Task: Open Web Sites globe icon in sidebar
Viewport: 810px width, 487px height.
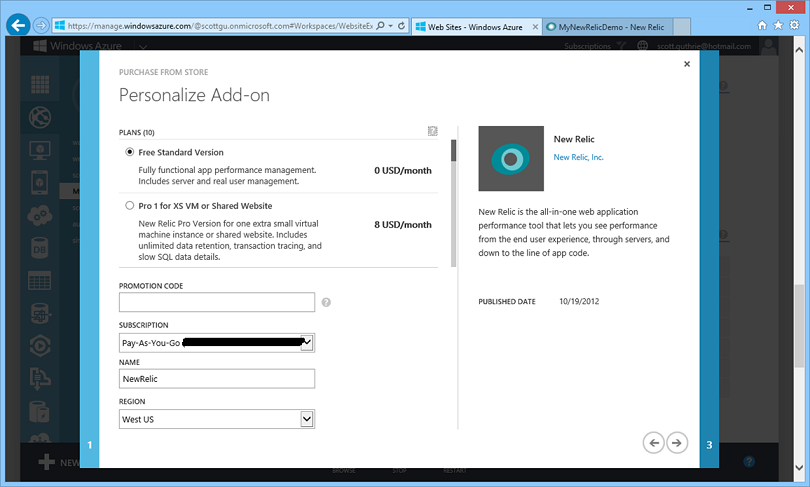Action: [x=40, y=118]
